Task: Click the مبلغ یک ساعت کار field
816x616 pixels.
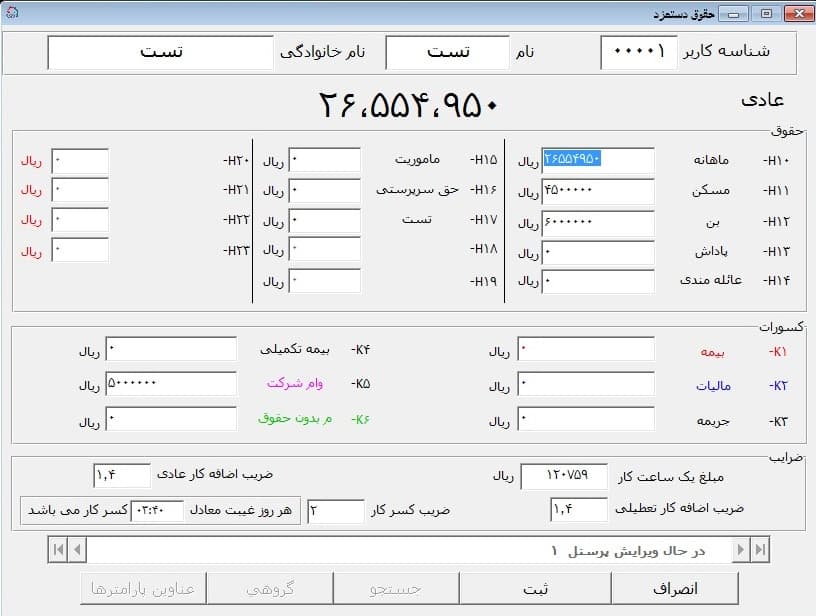Action: click(x=564, y=477)
